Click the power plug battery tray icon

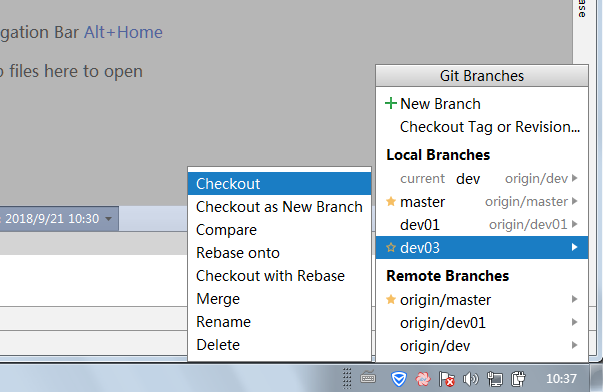tap(518, 379)
